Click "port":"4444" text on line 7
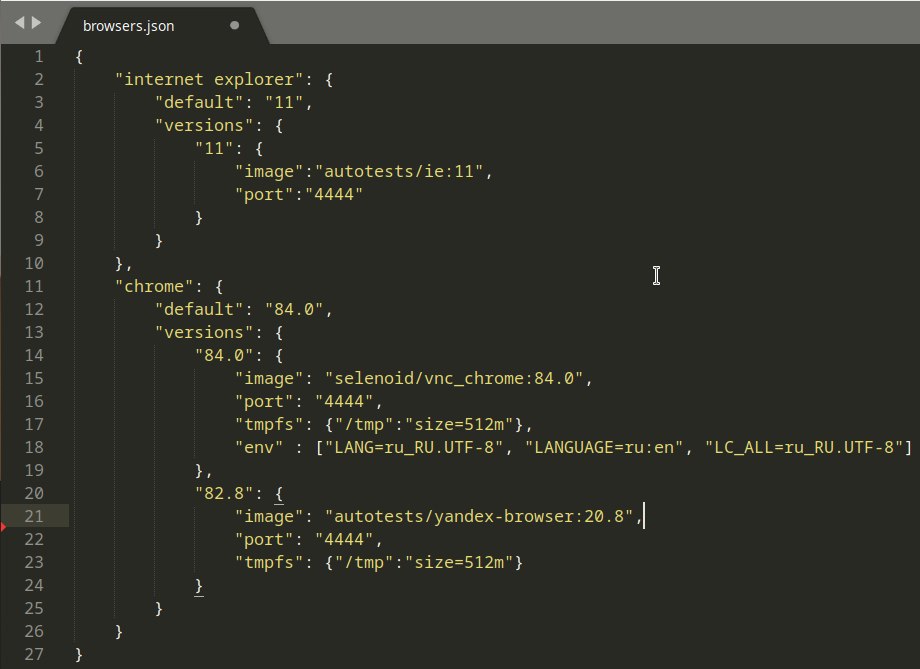 (x=299, y=194)
